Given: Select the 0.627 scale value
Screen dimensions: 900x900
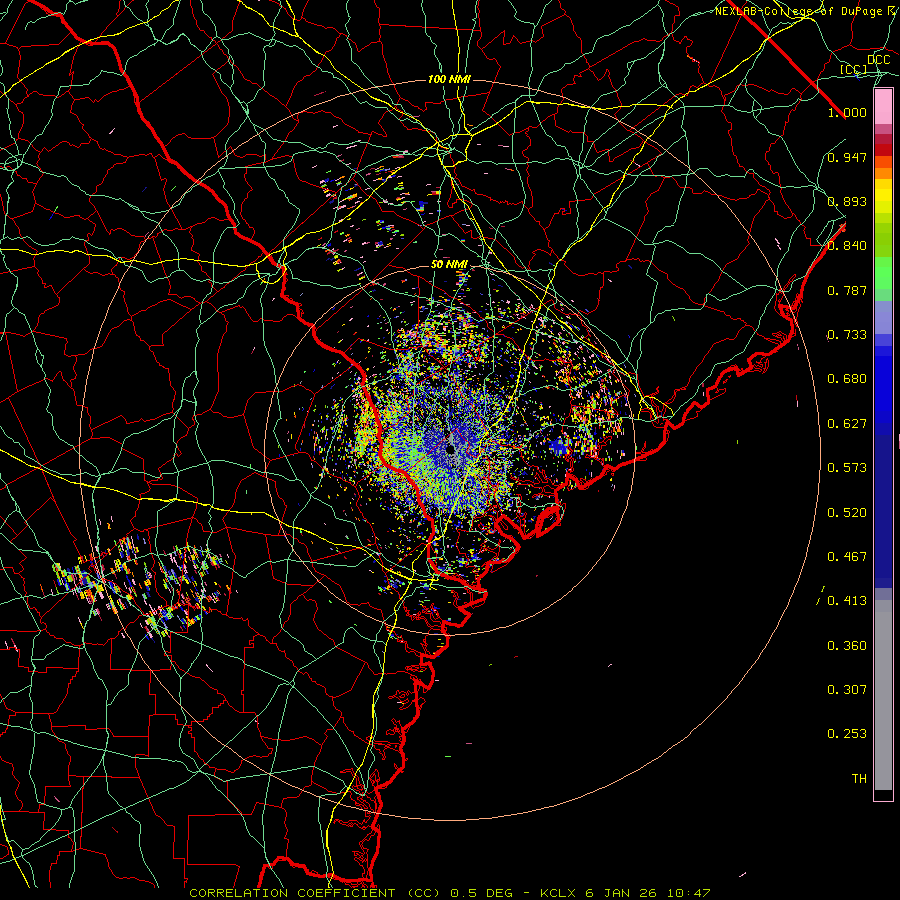Looking at the screenshot, I should 847,424.
